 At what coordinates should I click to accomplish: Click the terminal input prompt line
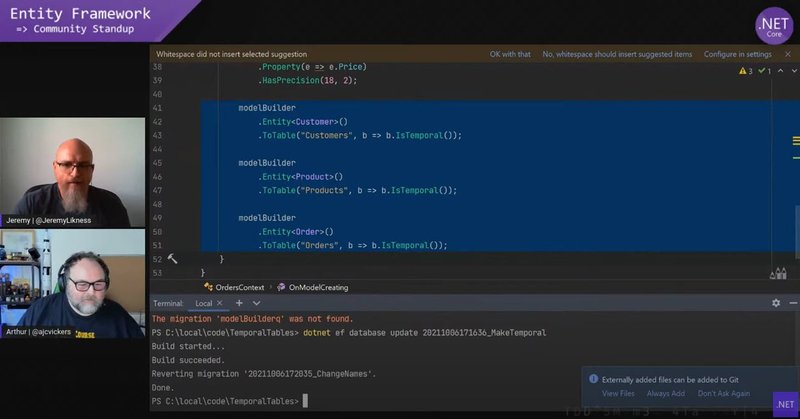tap(230, 401)
